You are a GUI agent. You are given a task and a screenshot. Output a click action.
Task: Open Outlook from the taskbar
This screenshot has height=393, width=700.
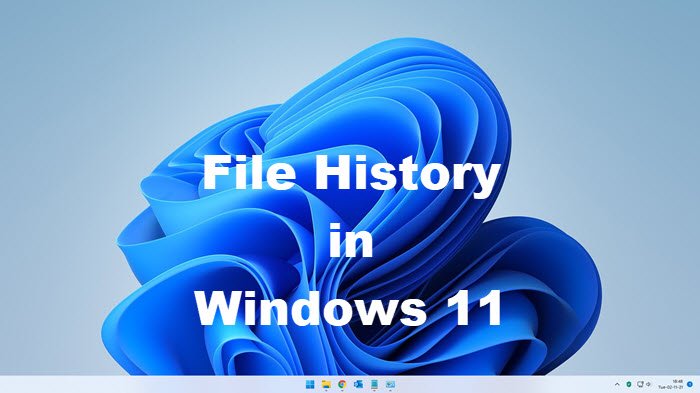[358, 384]
